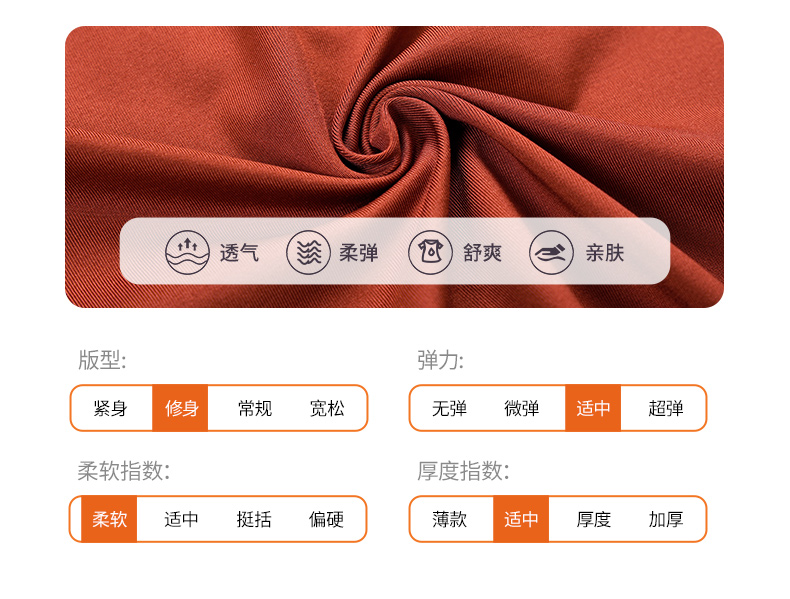
Task: Select the highlighted 修身 fit option
Action: (x=180, y=408)
